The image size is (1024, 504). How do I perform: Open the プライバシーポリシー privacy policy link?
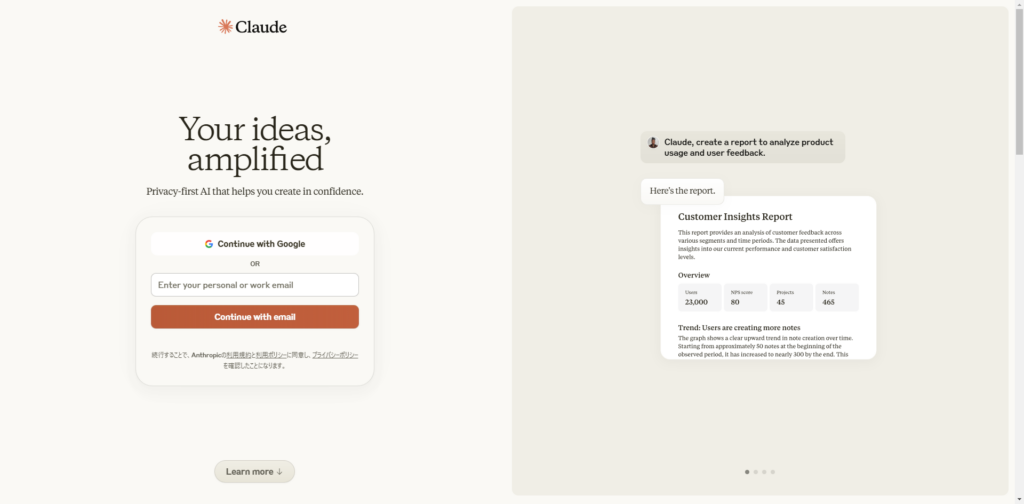coord(335,355)
